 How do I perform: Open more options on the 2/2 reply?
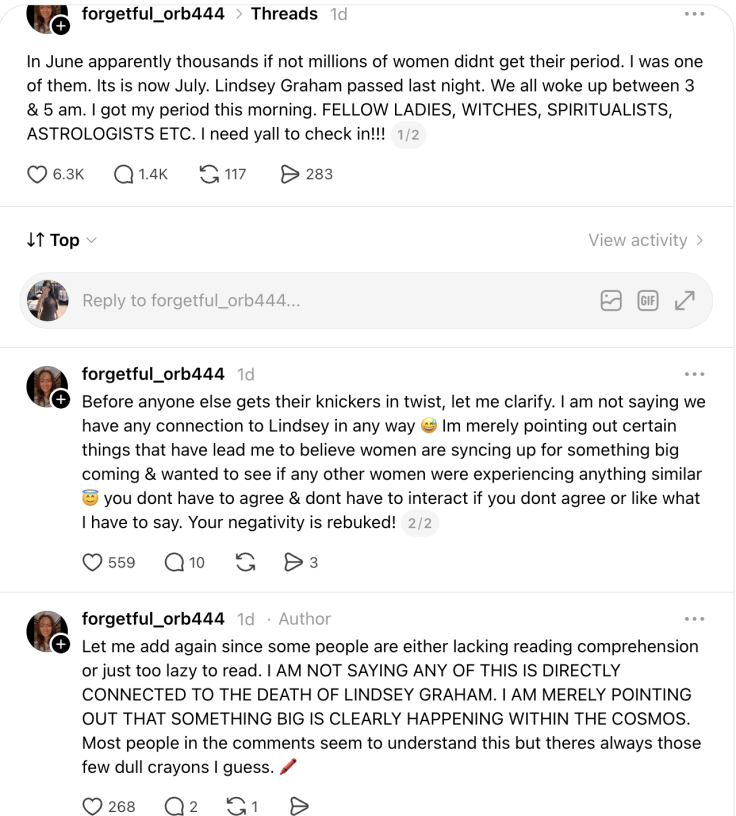694,374
